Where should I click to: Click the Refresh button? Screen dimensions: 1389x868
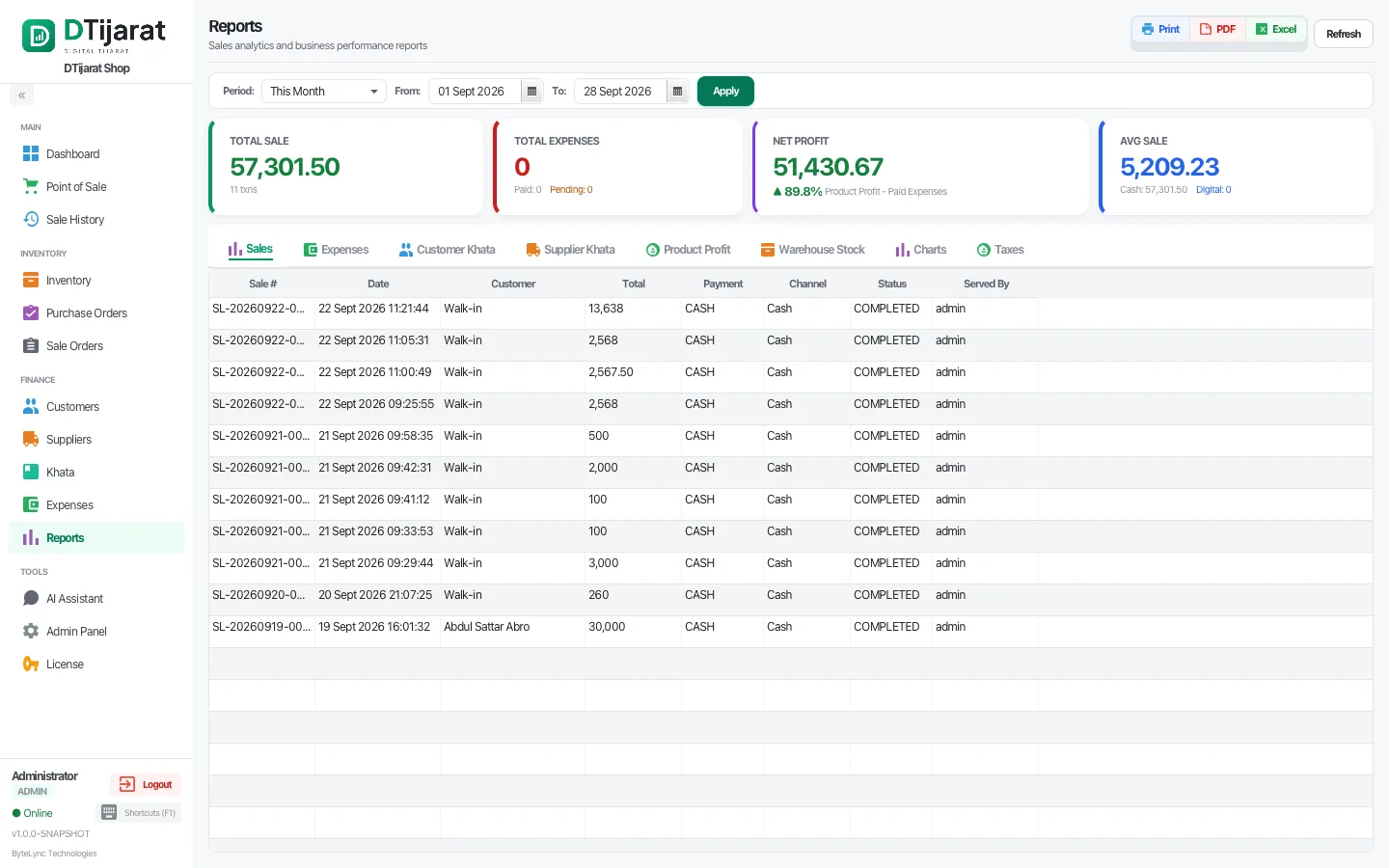pos(1343,34)
